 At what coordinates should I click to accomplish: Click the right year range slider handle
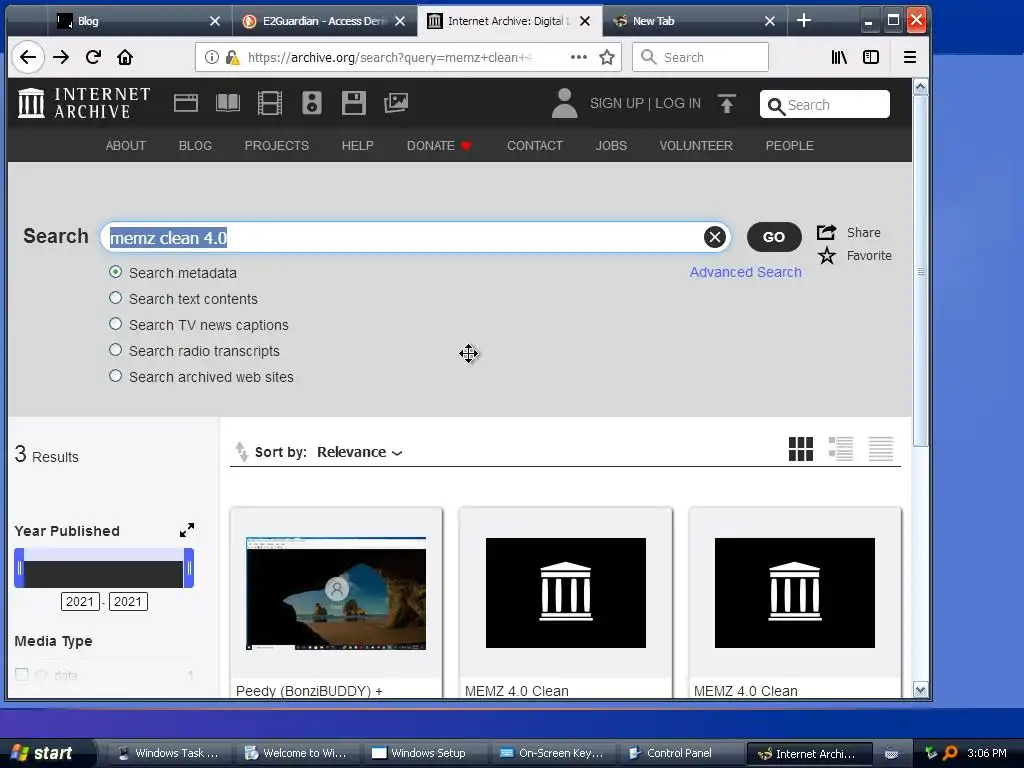tap(189, 568)
